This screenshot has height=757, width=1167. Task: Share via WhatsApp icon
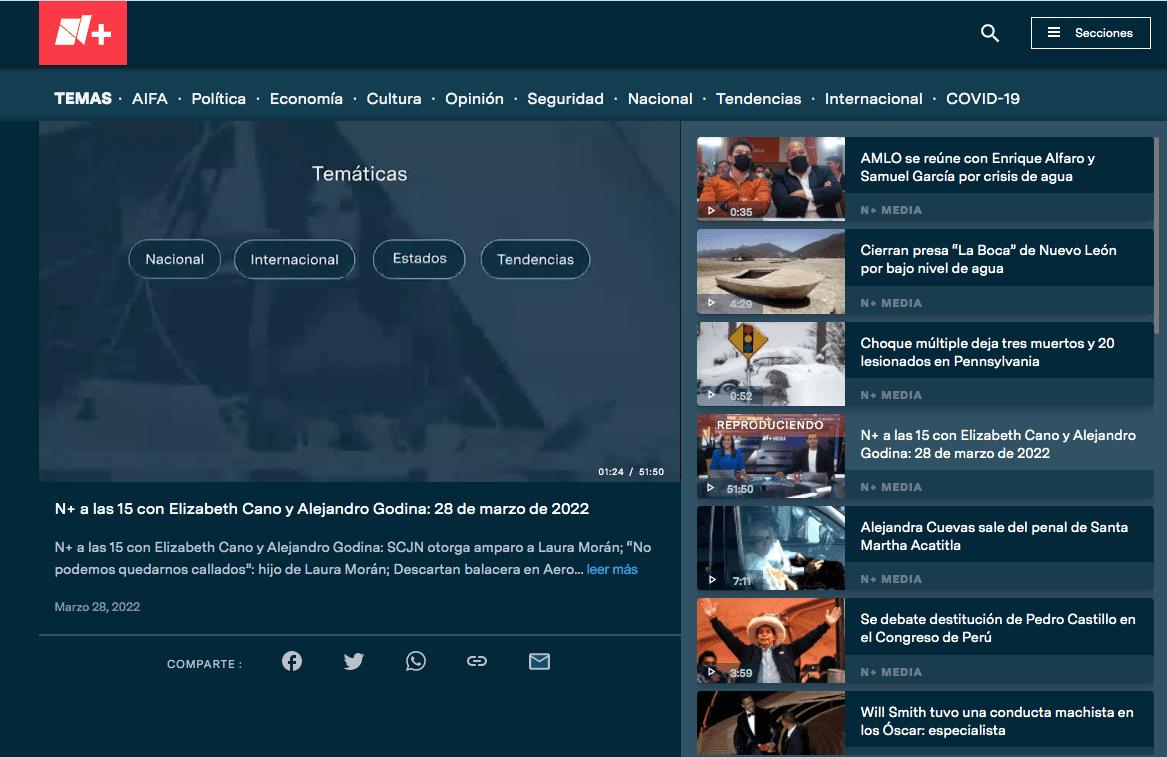(415, 661)
